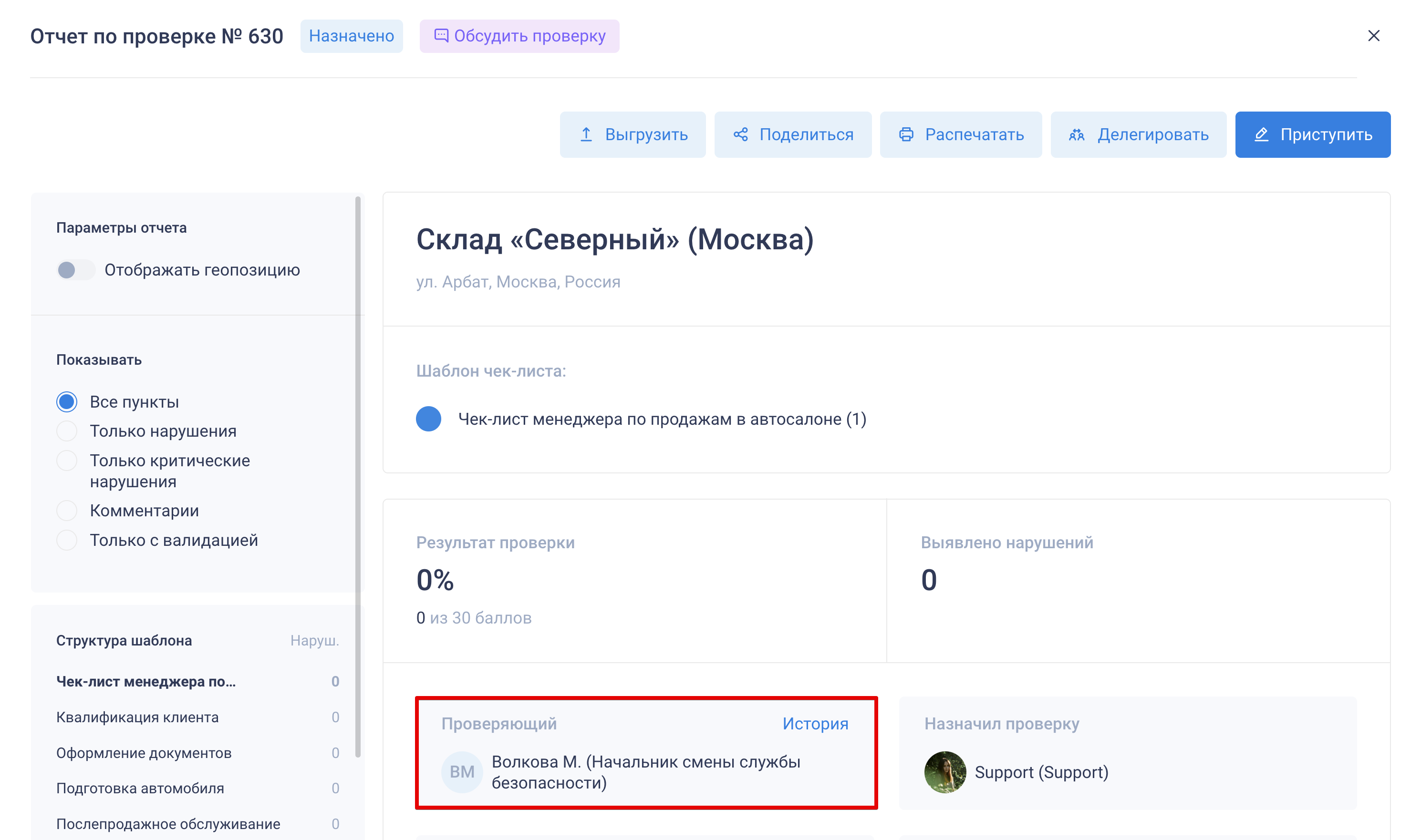This screenshot has width=1411, height=840.
Task: Select the Только нарушения radio option
Action: (67, 431)
